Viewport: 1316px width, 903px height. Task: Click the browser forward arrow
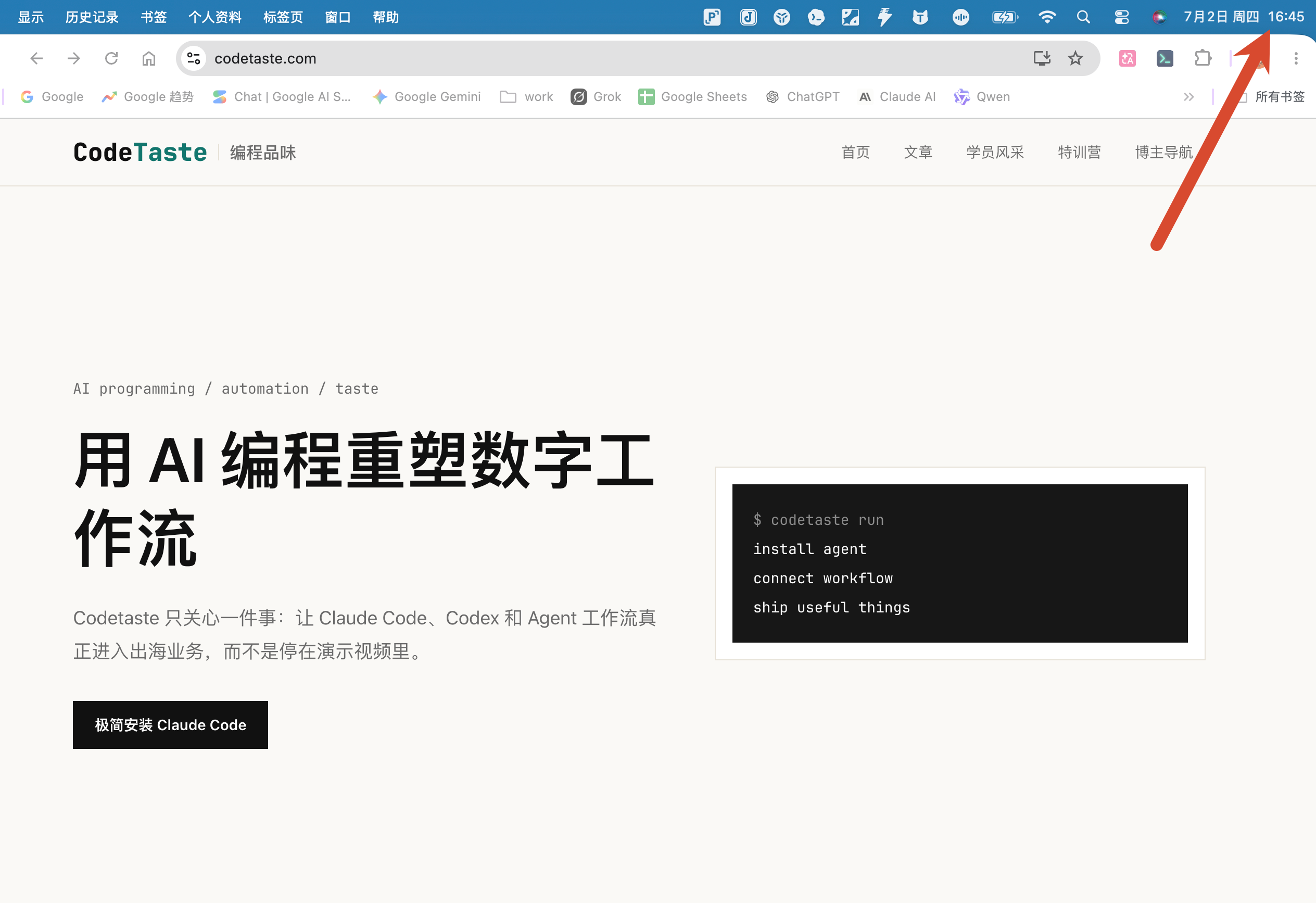[73, 58]
